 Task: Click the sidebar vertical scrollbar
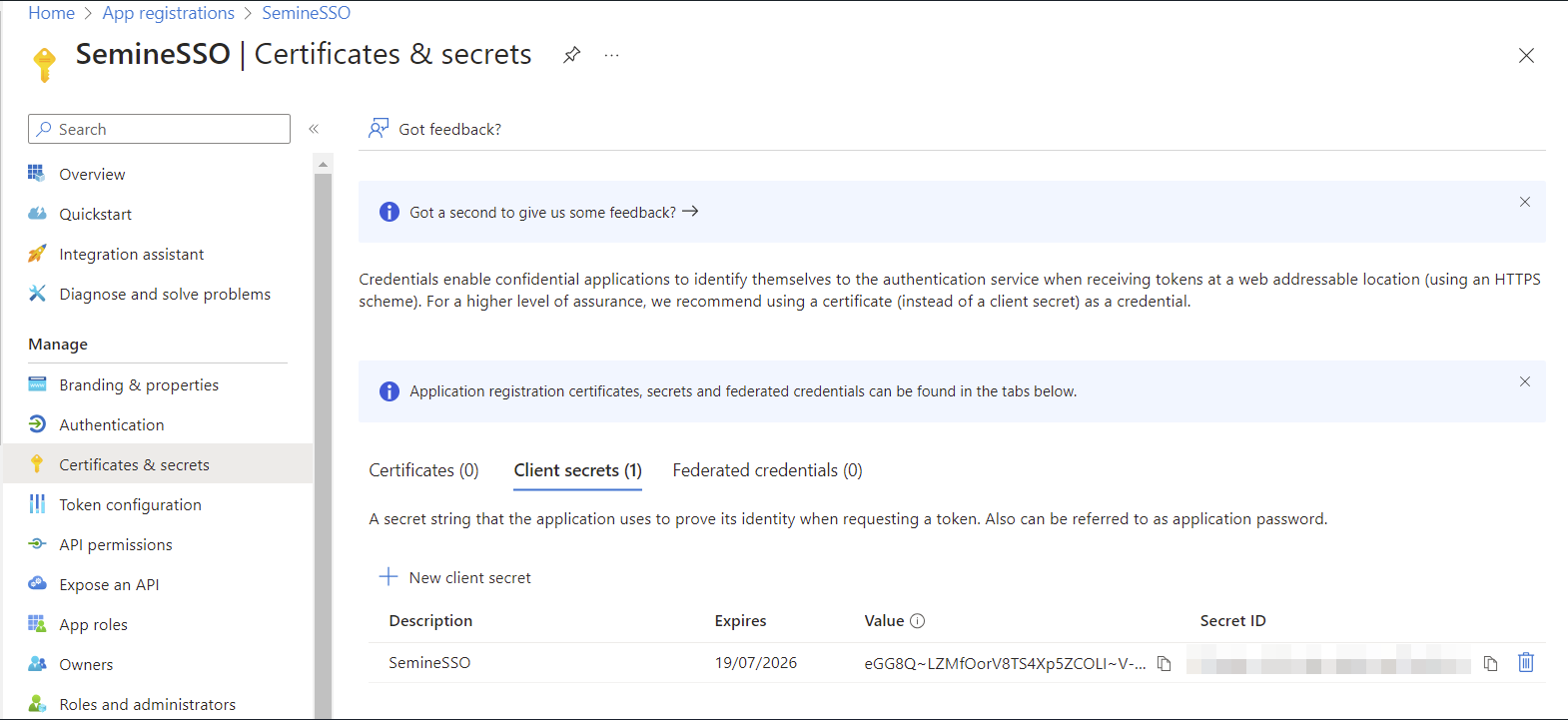(323, 439)
